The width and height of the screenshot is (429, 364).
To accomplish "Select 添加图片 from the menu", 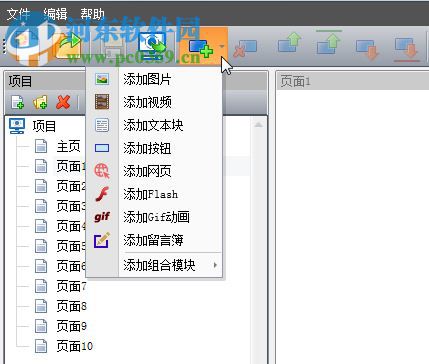I will (x=154, y=79).
